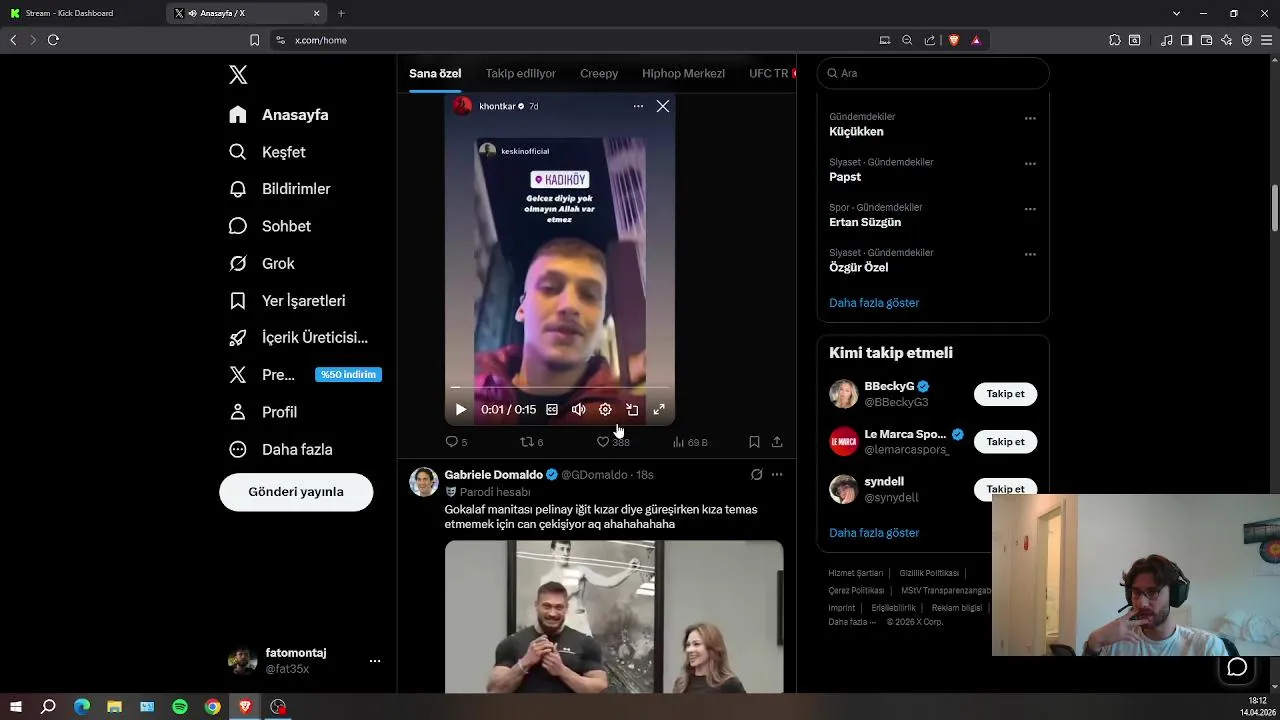Seek along the video progress bar
The width and height of the screenshot is (1280, 720).
(560, 387)
